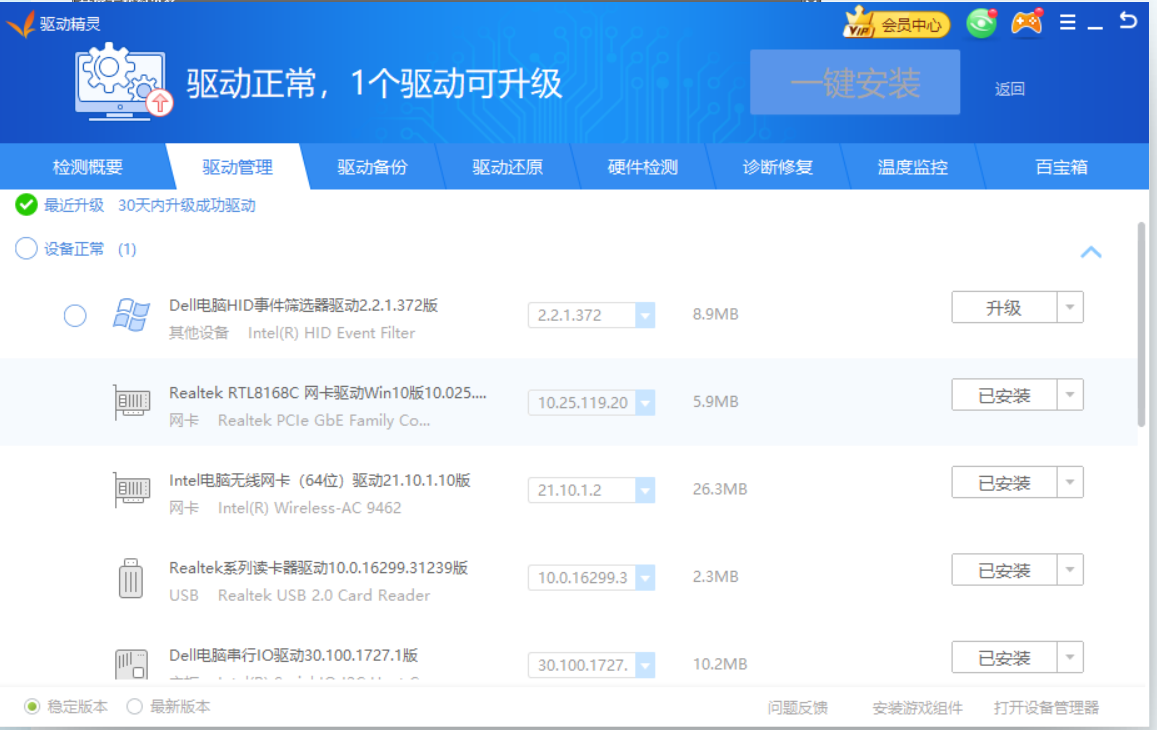Open the hamburger menu icon

[1068, 22]
